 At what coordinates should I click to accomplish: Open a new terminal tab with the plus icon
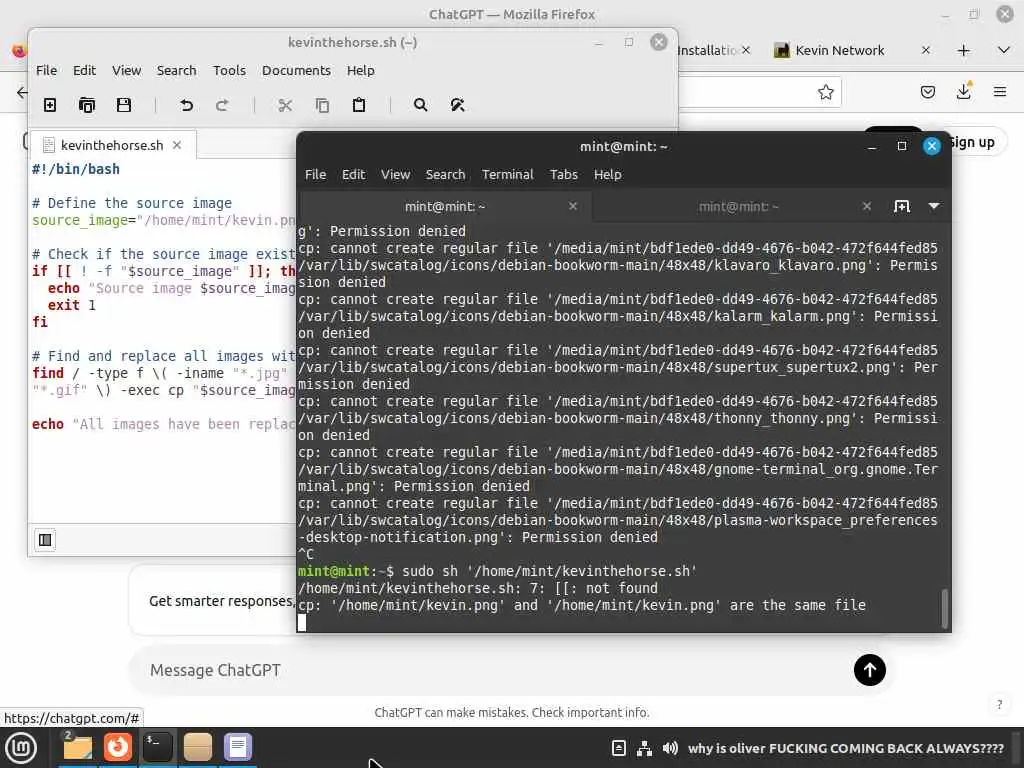[901, 206]
